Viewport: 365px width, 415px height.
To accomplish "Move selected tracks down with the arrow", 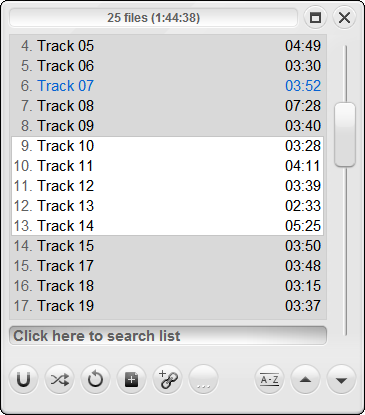I will pyautogui.click(x=341, y=379).
